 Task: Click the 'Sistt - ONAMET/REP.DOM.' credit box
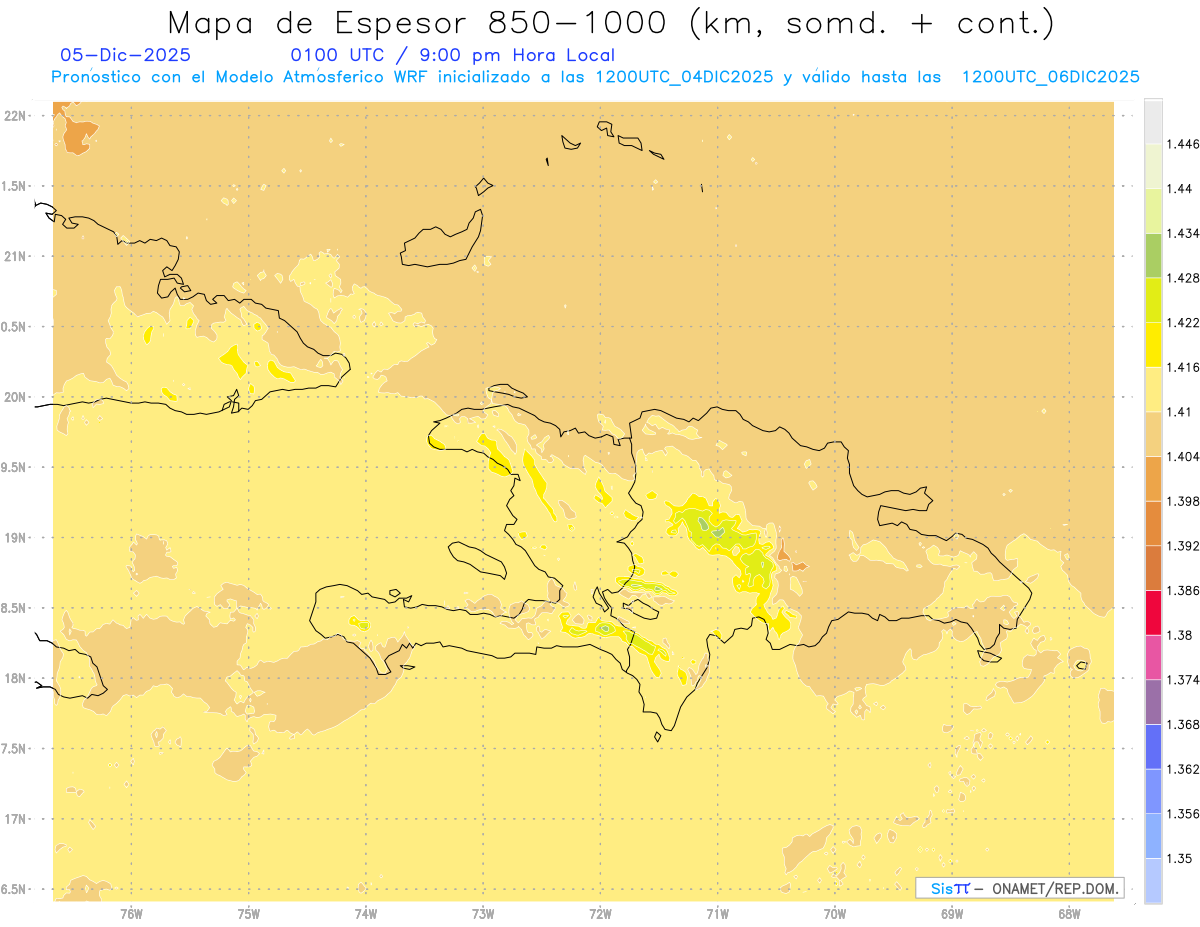[x=1019, y=888]
